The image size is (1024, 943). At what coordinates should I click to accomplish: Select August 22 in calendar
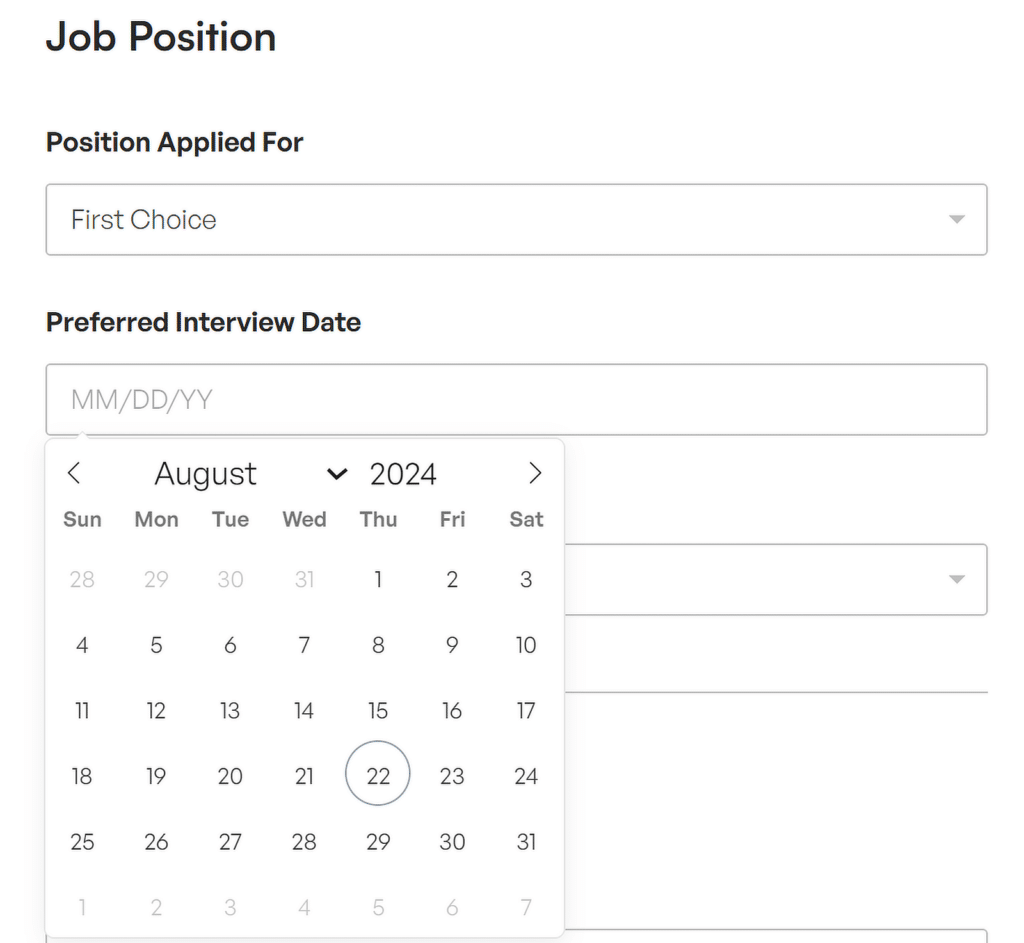pyautogui.click(x=378, y=776)
